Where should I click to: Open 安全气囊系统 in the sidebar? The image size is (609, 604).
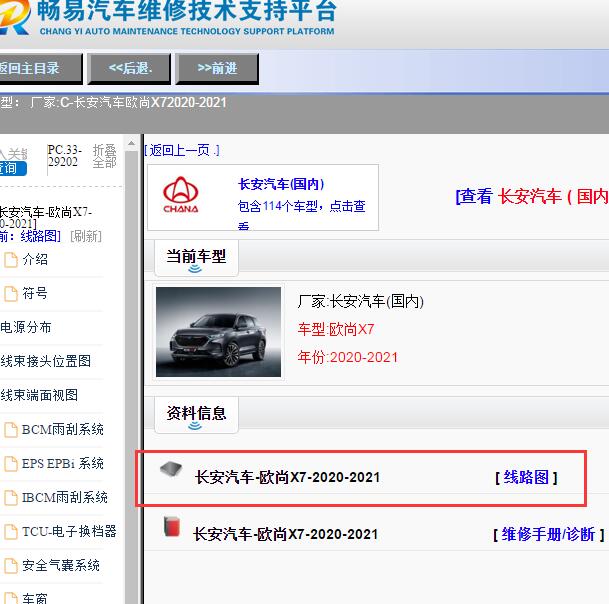(x=61, y=565)
